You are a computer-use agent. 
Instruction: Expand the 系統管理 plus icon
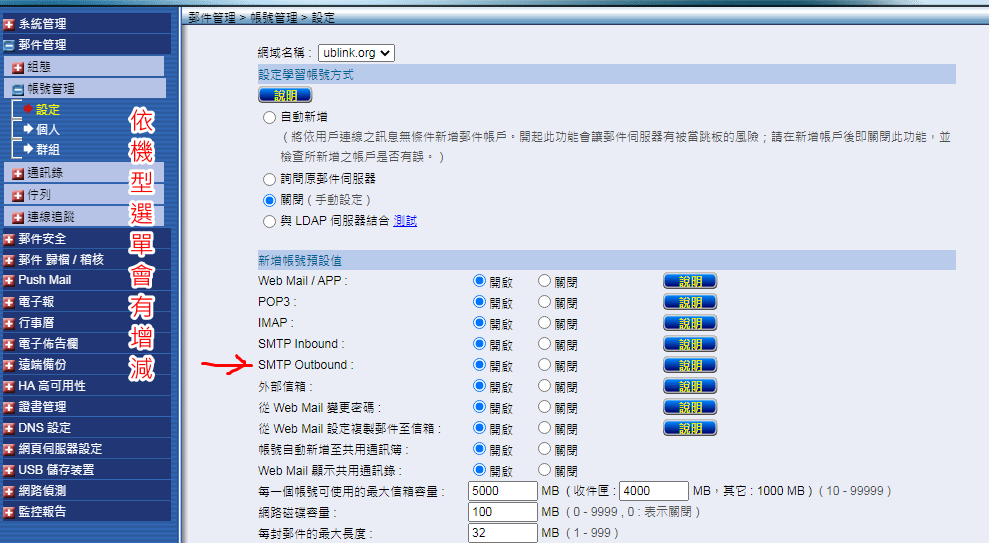click(x=9, y=24)
